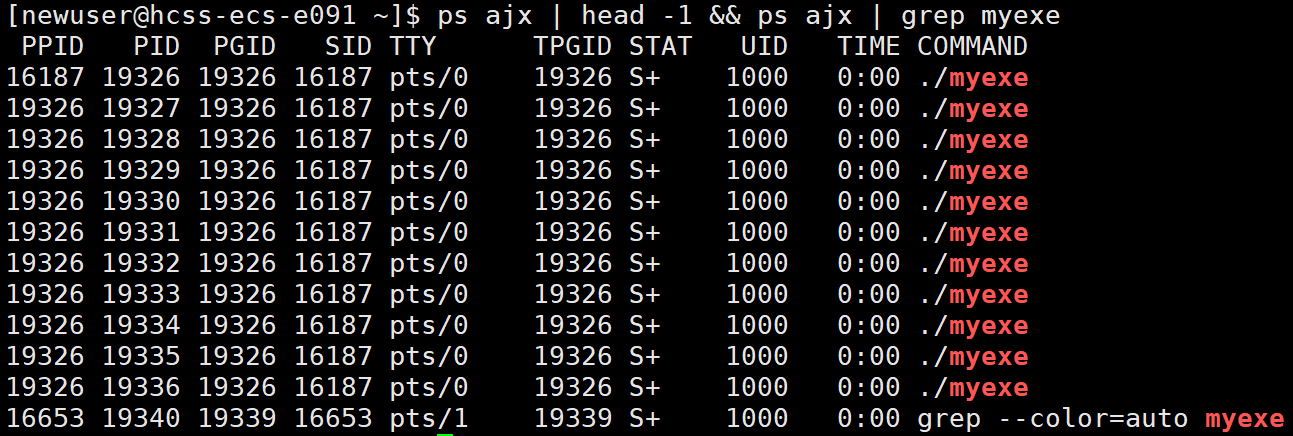Click the PPID column header
Image resolution: width=1293 pixels, height=436 pixels.
point(53,46)
